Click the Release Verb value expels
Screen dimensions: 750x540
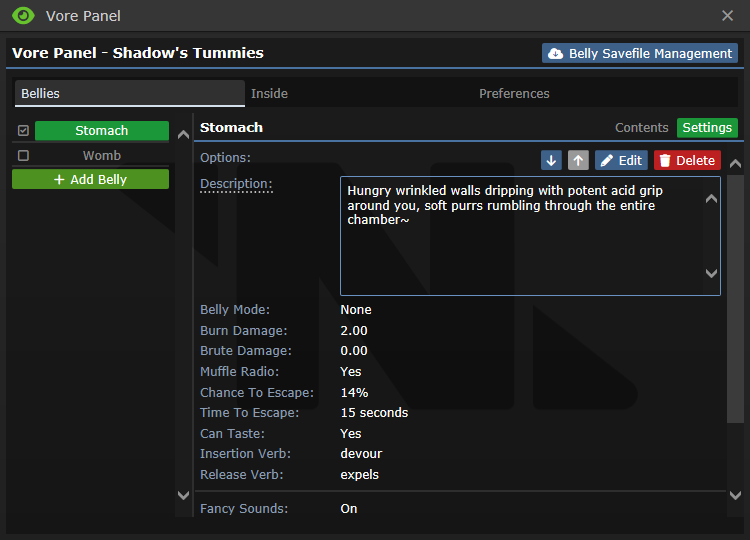tap(360, 475)
